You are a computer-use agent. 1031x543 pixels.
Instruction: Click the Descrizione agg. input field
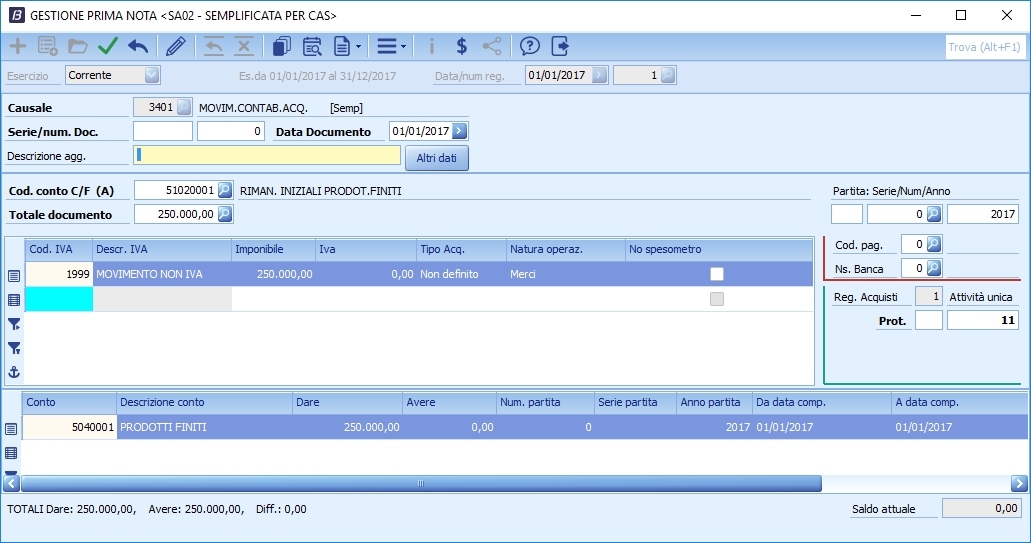pyautogui.click(x=267, y=155)
